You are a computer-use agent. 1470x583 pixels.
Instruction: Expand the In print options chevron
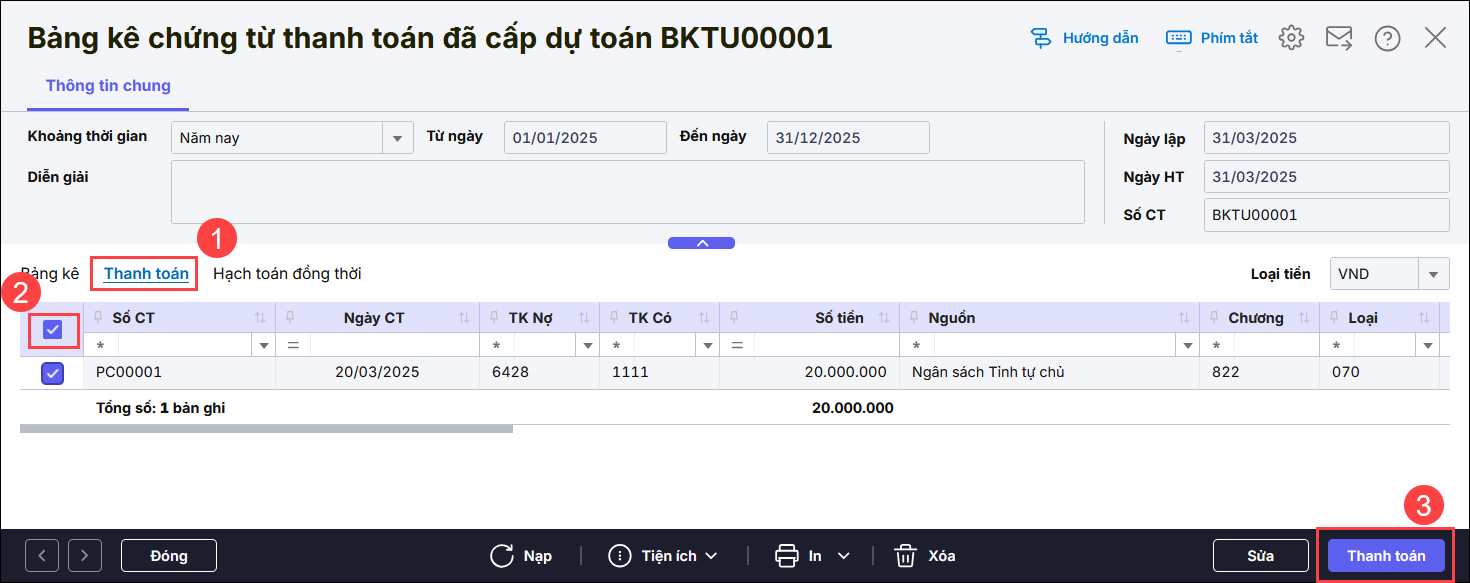pyautogui.click(x=843, y=556)
